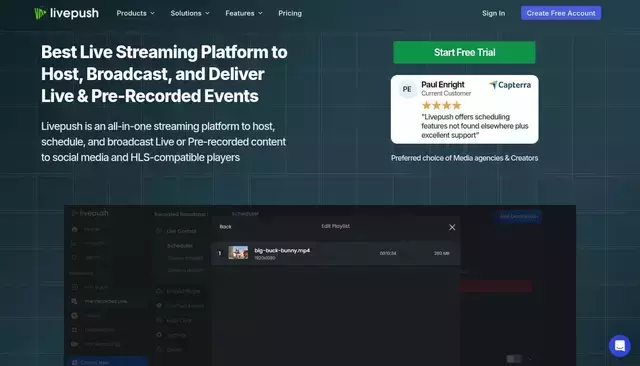The height and width of the screenshot is (366, 640).
Task: Click the Sign In link
Action: (x=493, y=13)
